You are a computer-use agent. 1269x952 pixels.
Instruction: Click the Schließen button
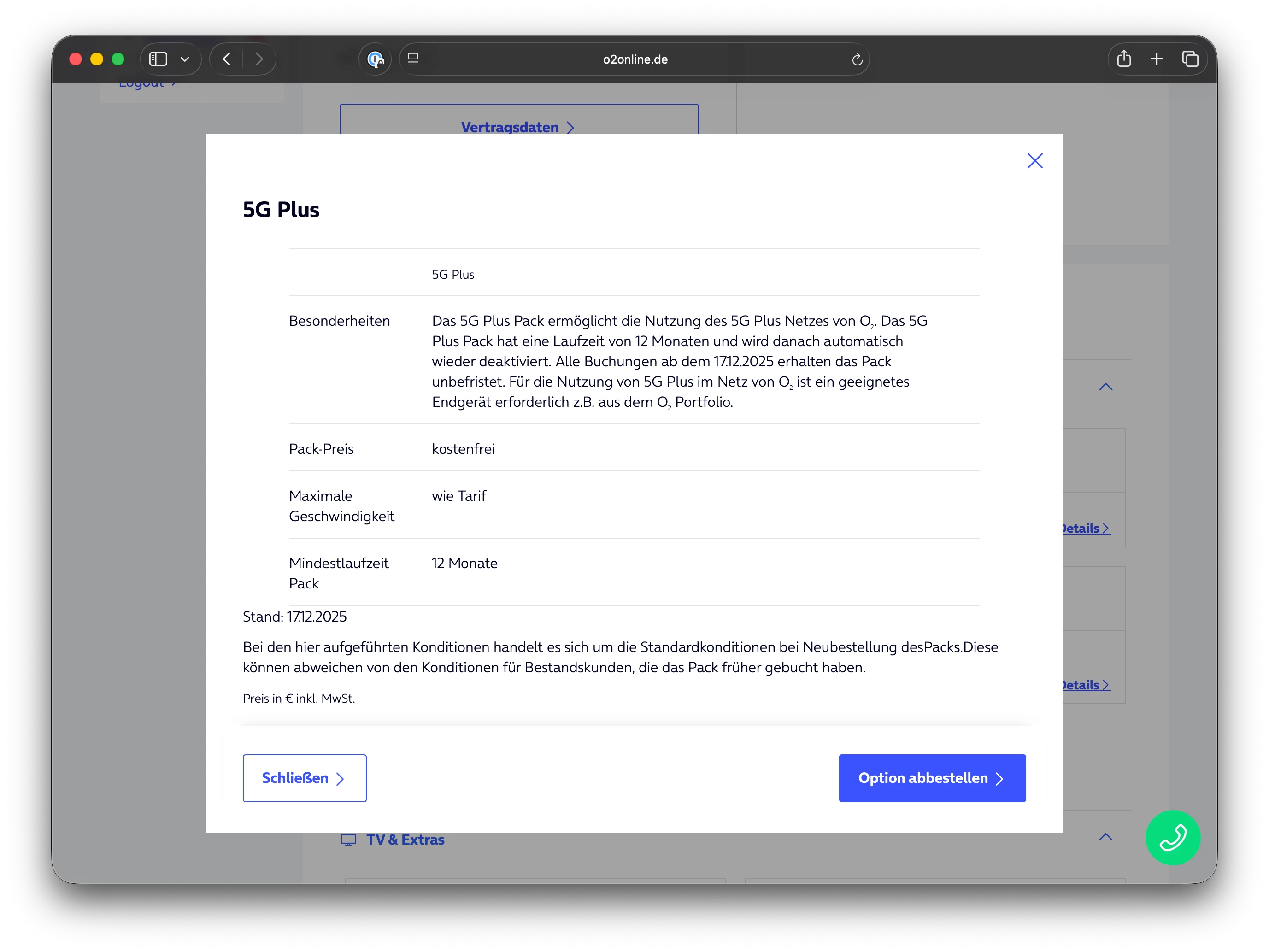[x=304, y=777]
